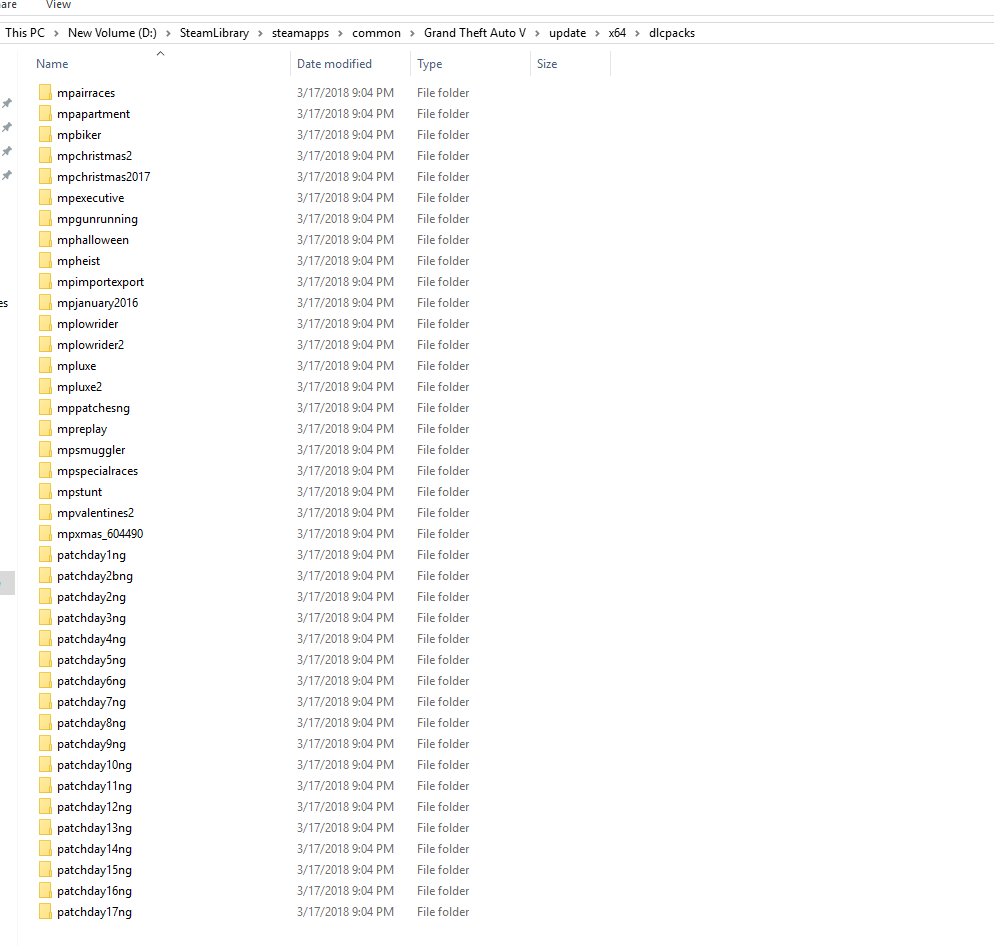The image size is (994, 946).
Task: Navigate to Grand Theft Auto V breadcrumb
Action: click(475, 33)
